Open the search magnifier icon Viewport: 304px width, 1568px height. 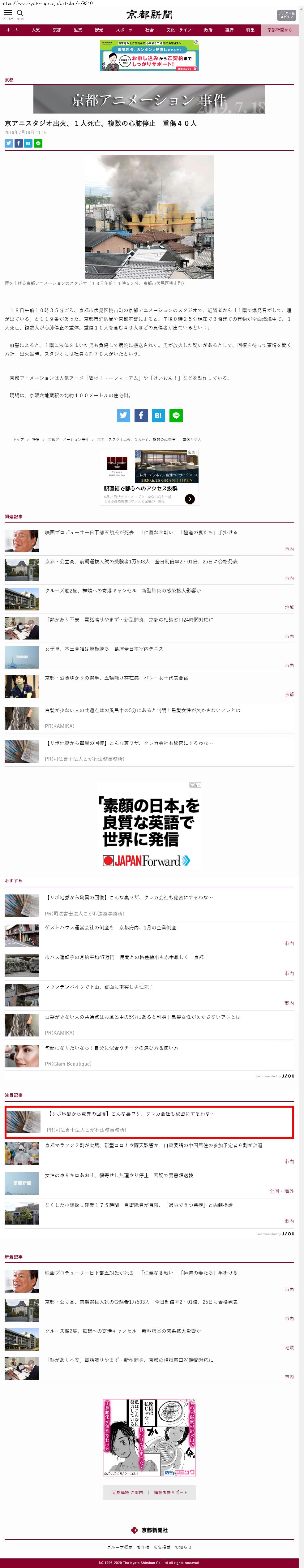[20, 13]
